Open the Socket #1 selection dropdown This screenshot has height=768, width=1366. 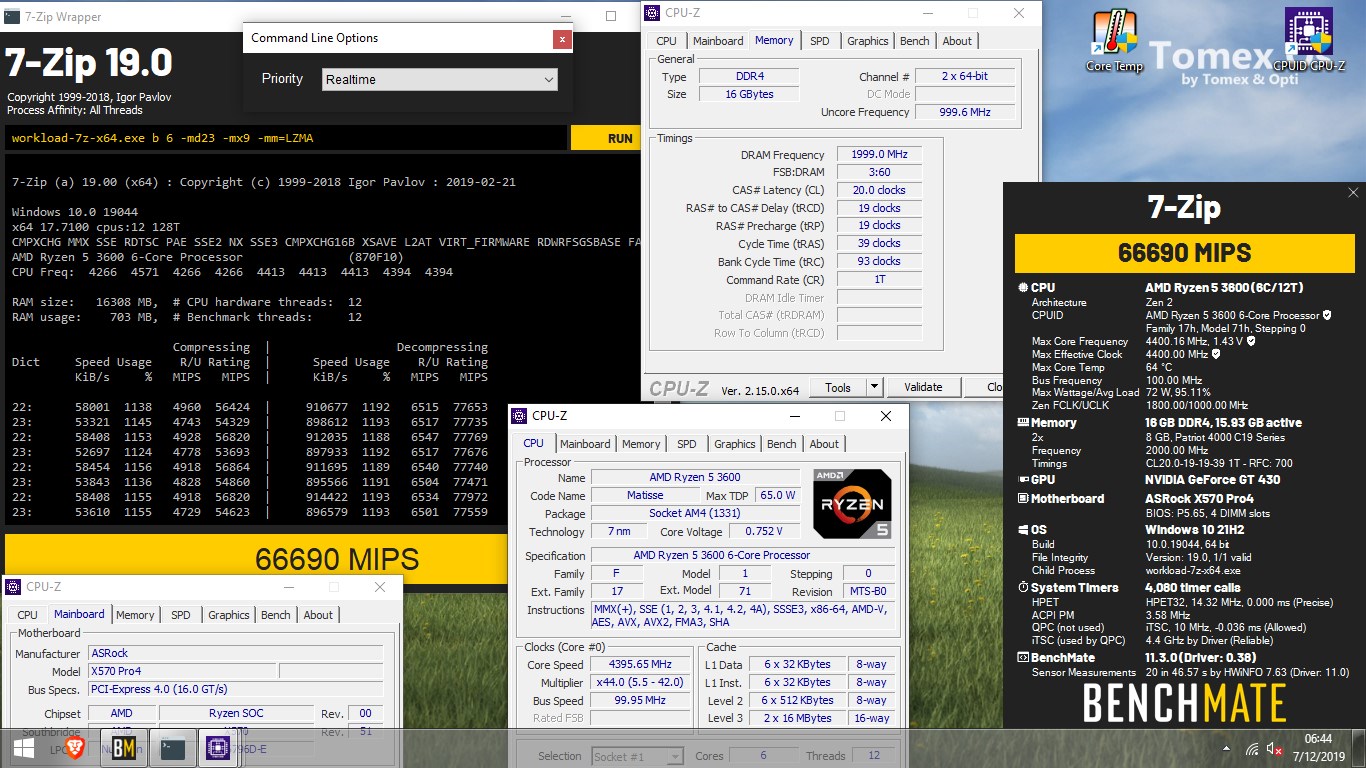coord(637,756)
